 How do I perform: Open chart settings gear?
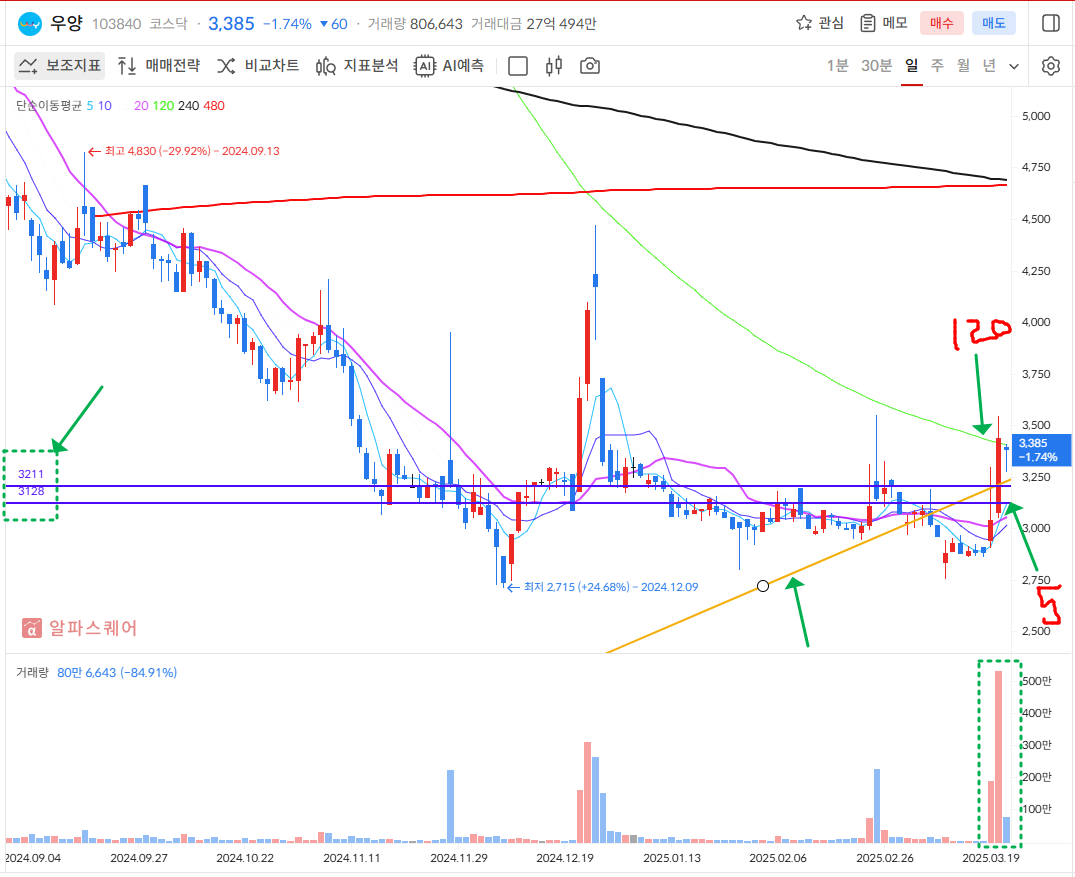pos(1050,66)
